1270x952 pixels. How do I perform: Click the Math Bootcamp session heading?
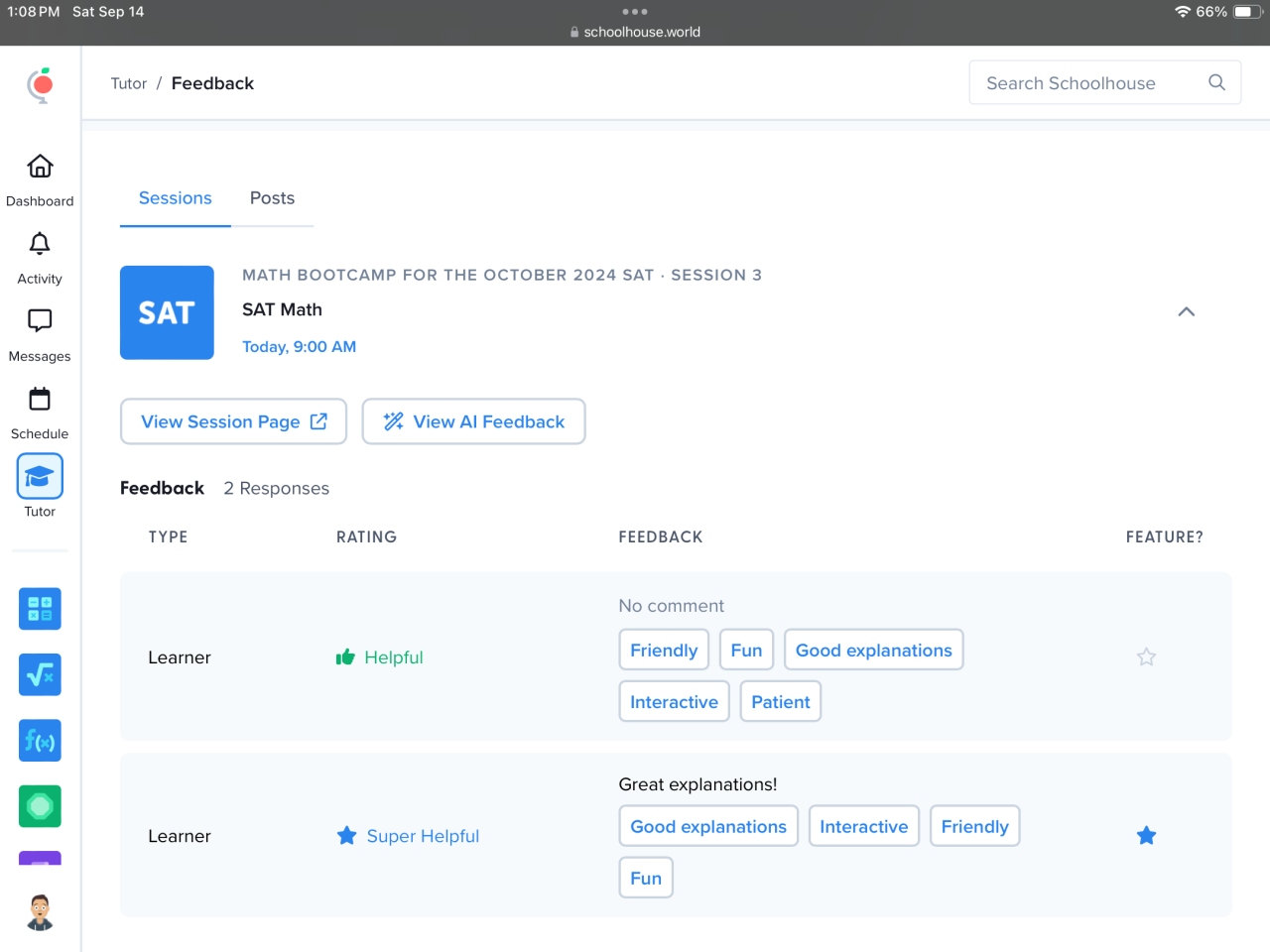point(502,275)
